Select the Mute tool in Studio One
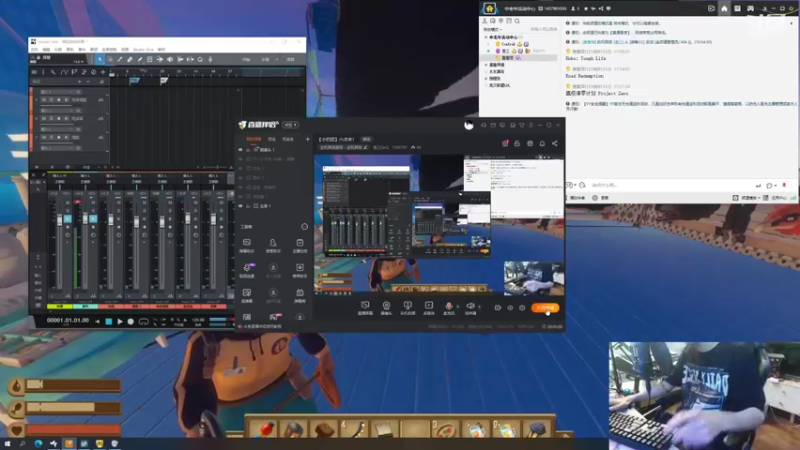Viewport: 800px width, 450px height. [x=149, y=60]
